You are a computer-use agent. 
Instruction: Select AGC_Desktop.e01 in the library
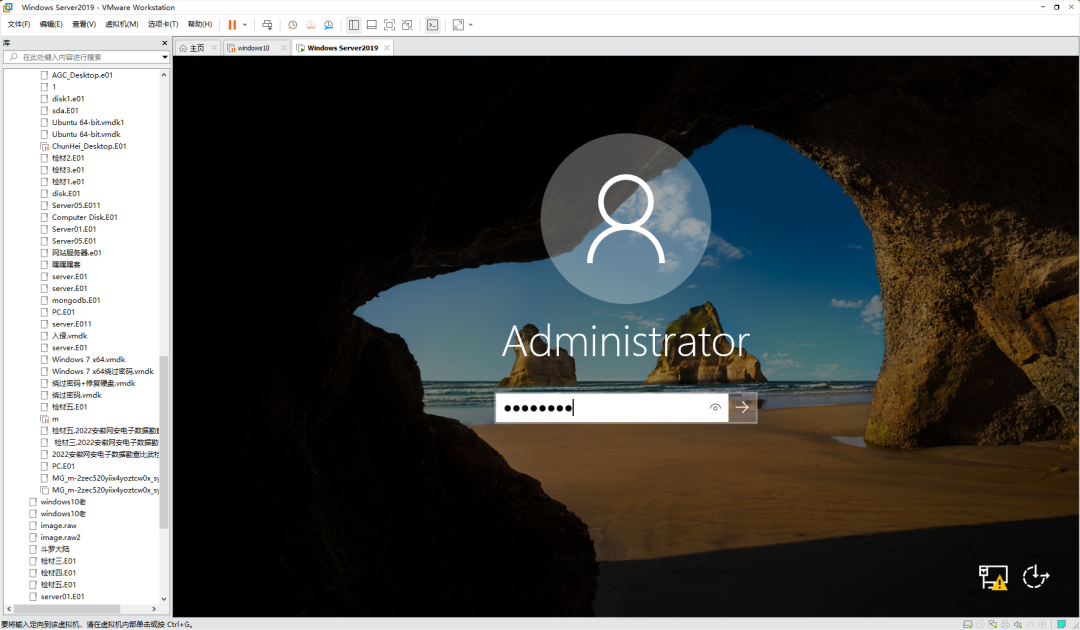[82, 75]
